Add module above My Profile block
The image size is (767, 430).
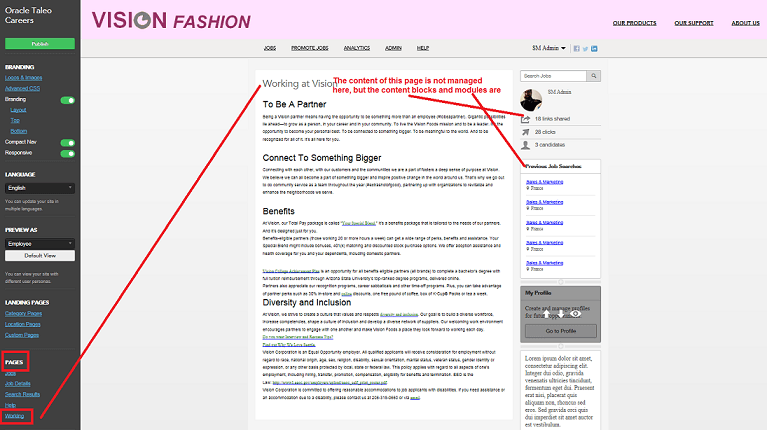tap(561, 282)
